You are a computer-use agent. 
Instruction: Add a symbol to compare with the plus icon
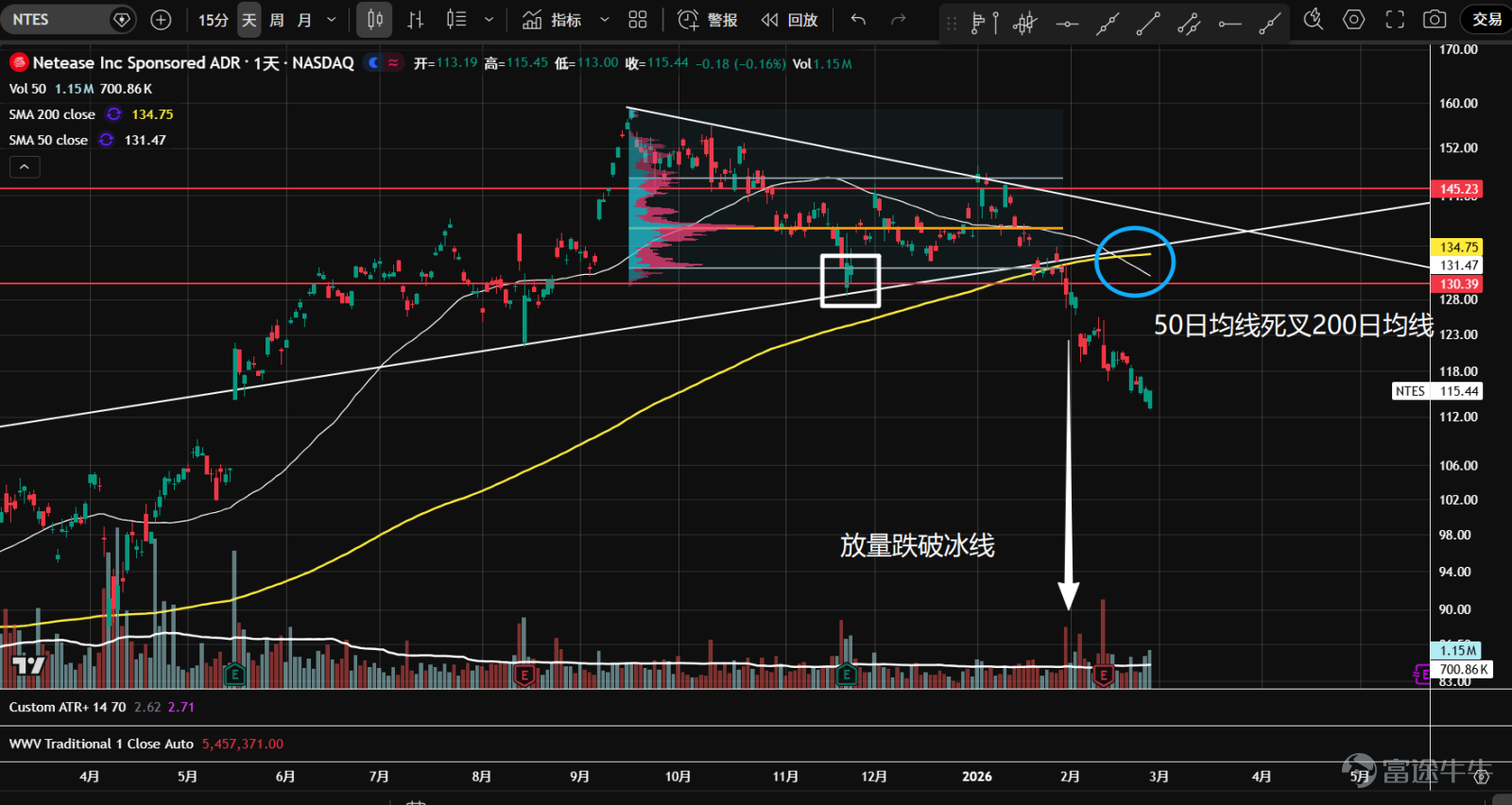pyautogui.click(x=162, y=19)
